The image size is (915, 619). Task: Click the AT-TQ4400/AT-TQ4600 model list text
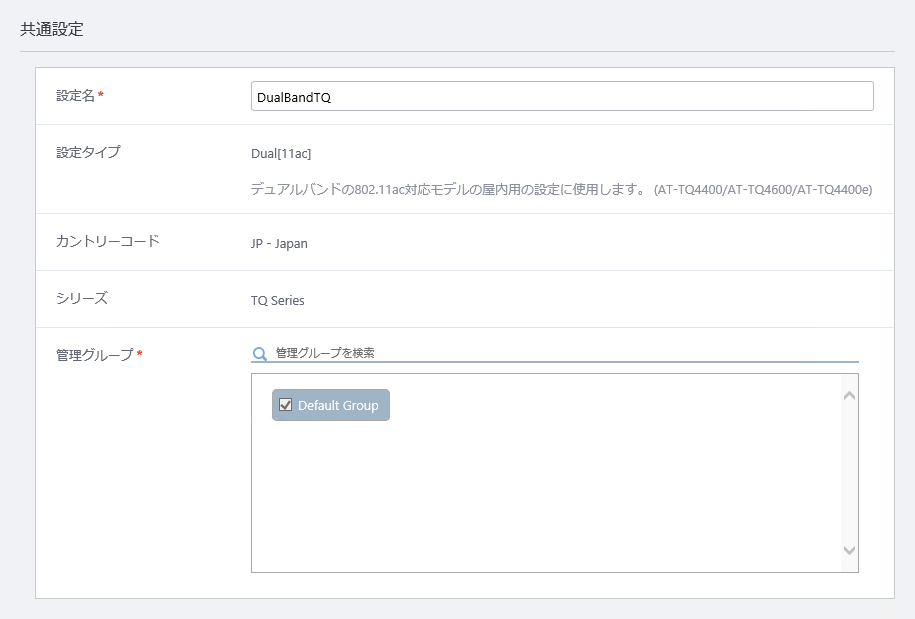pos(763,190)
